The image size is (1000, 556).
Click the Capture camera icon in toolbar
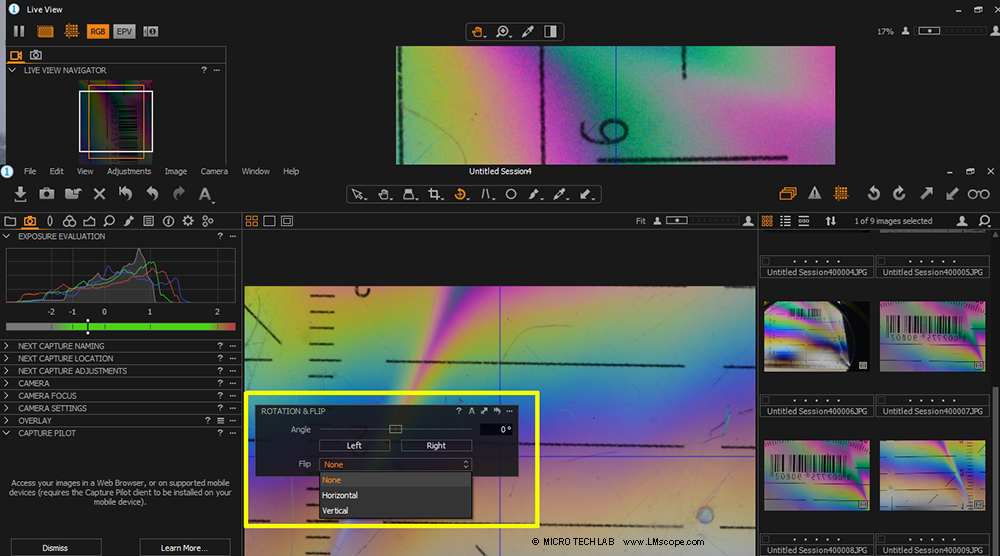pyautogui.click(x=47, y=194)
